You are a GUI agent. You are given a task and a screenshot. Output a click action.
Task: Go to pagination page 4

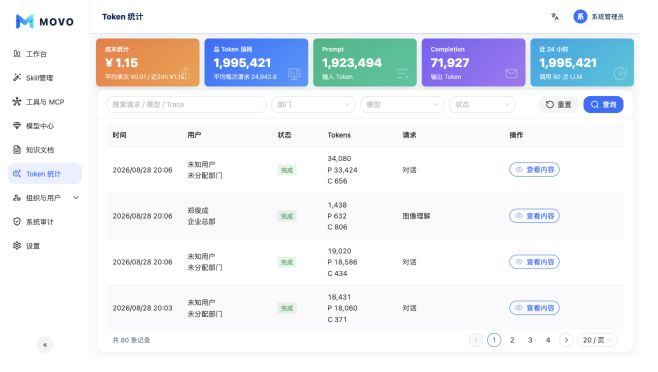548,340
